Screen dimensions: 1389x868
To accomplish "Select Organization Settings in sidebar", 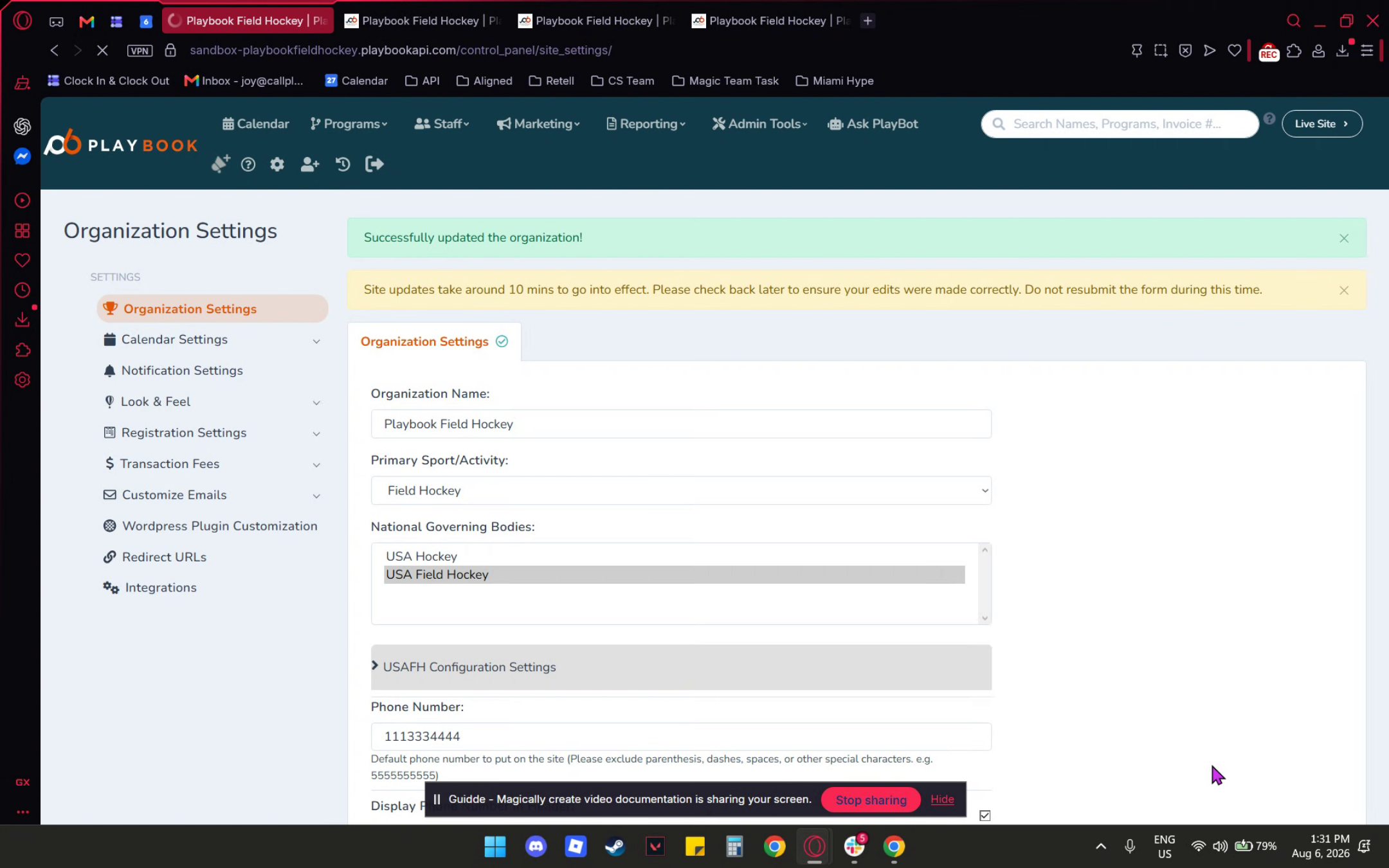I will (212, 309).
